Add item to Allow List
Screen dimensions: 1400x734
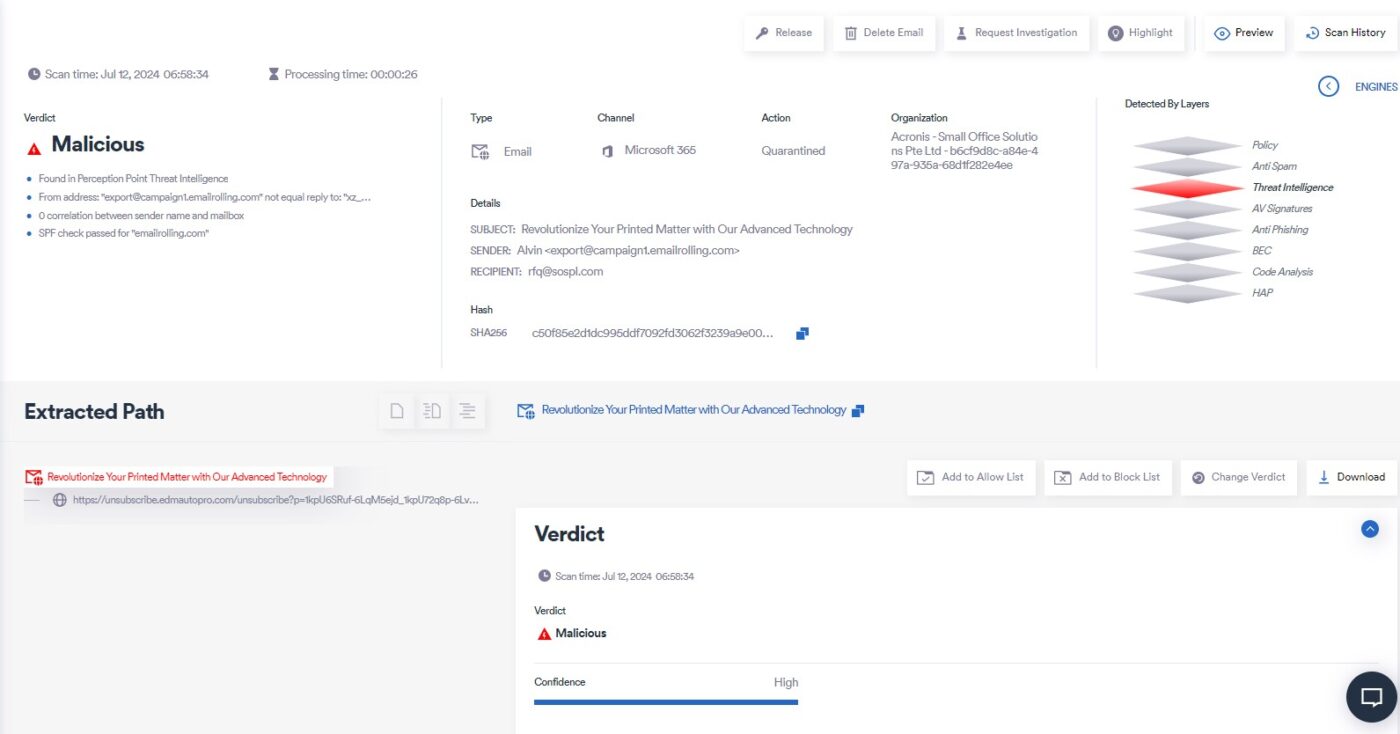tap(971, 477)
